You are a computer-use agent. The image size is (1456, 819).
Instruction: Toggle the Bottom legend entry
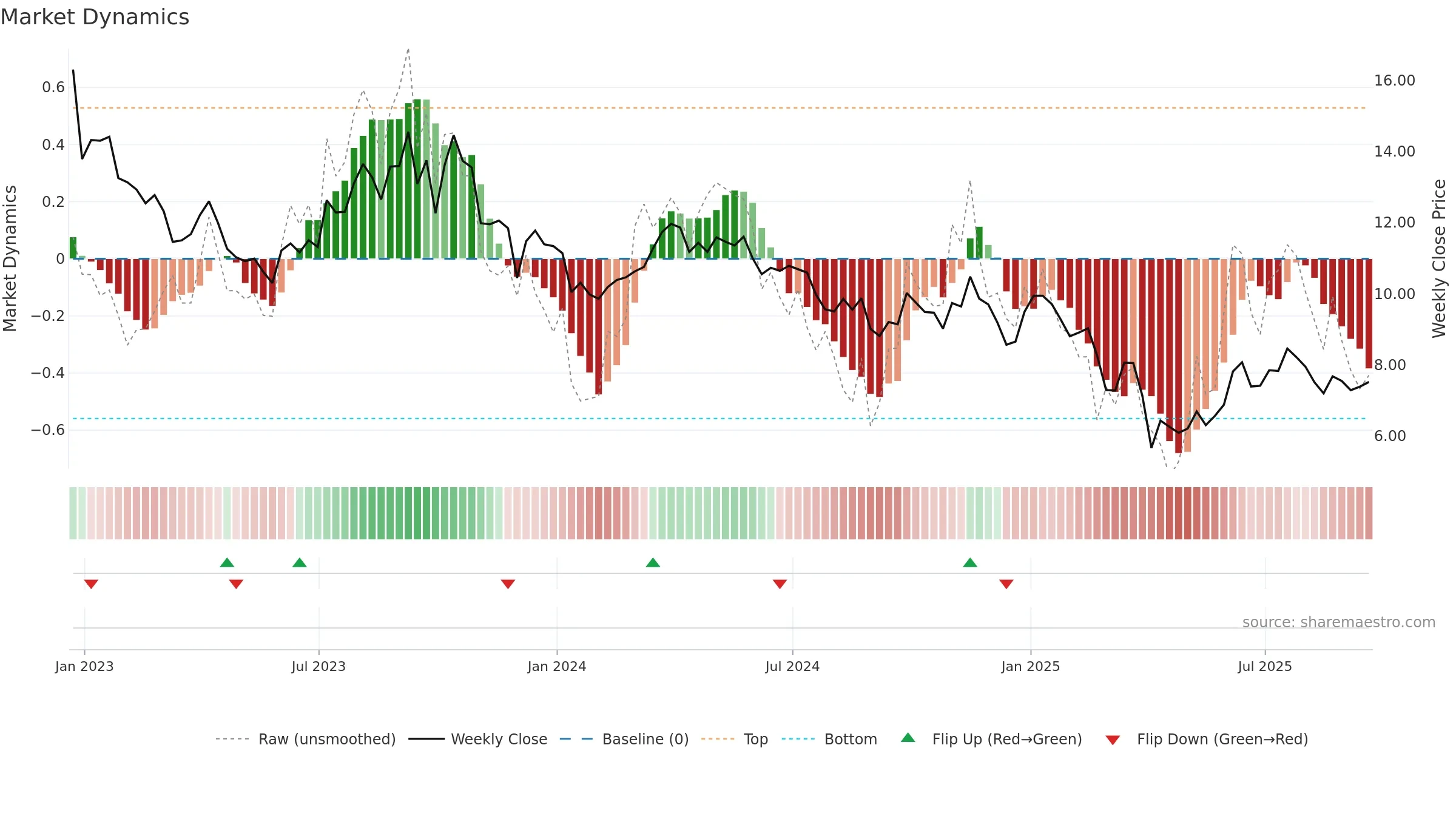click(x=829, y=739)
